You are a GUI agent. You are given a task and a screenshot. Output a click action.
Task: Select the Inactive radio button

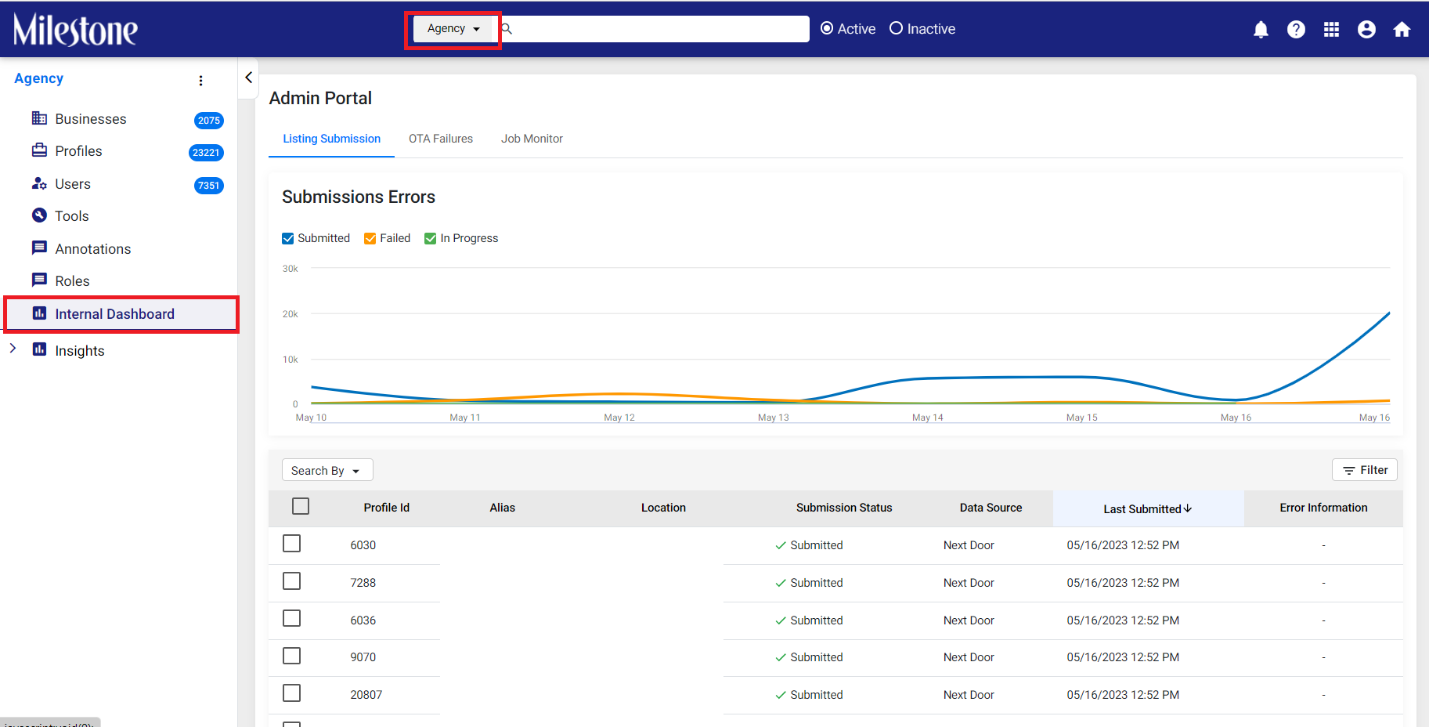click(x=896, y=29)
